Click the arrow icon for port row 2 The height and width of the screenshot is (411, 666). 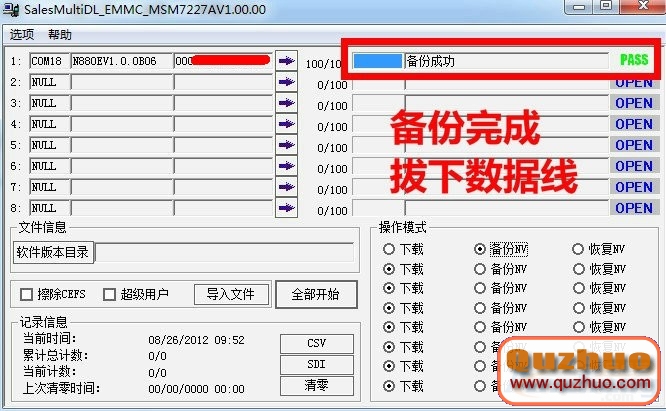[x=286, y=82]
